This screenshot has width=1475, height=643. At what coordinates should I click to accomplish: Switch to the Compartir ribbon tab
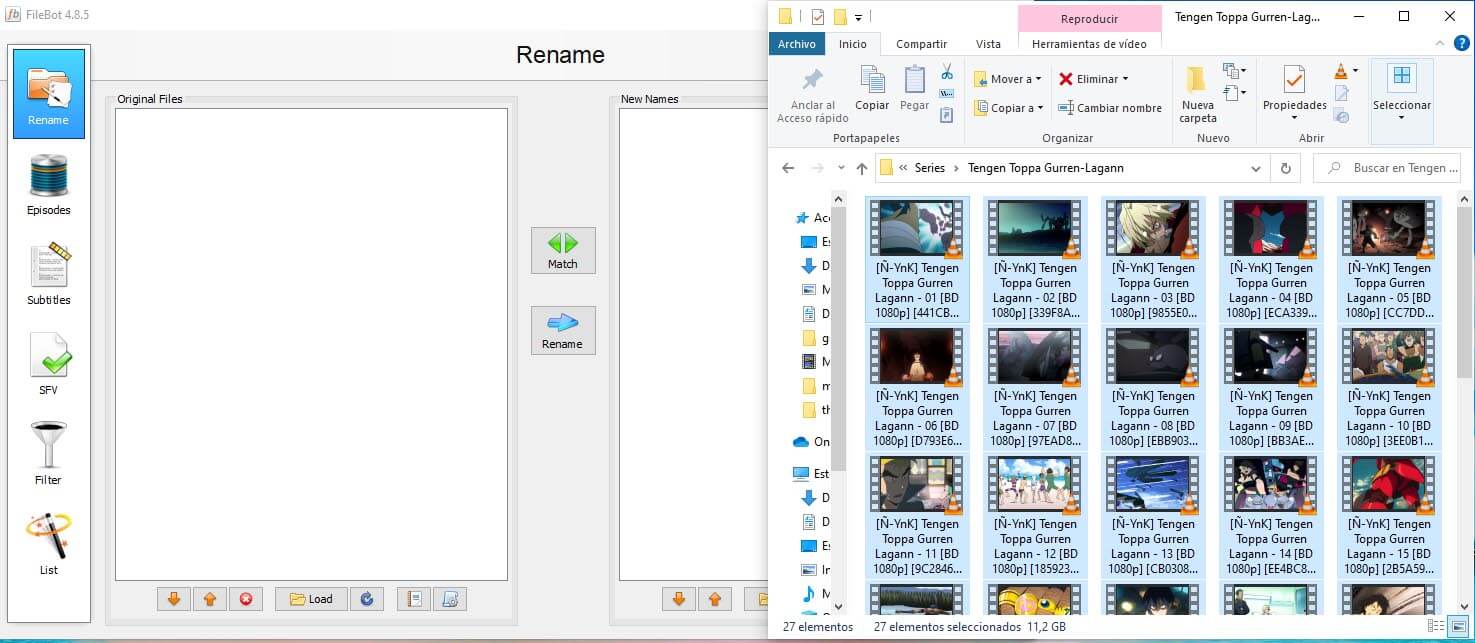(921, 44)
